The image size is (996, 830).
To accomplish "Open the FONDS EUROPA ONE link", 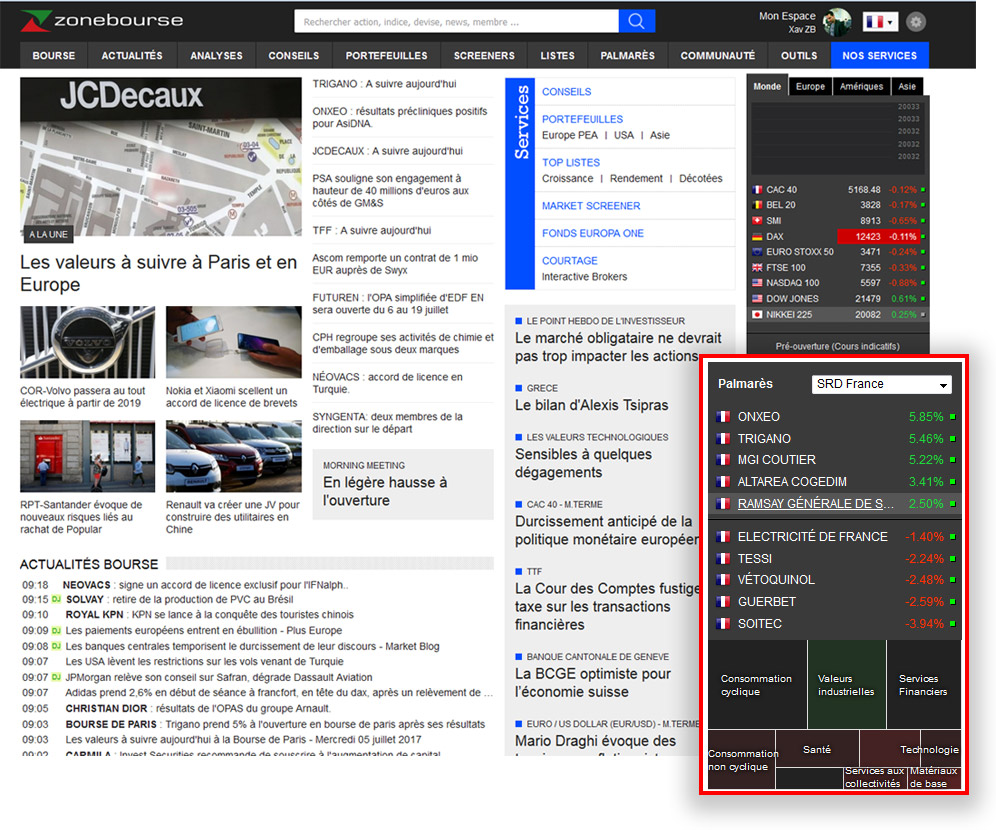I will [593, 233].
